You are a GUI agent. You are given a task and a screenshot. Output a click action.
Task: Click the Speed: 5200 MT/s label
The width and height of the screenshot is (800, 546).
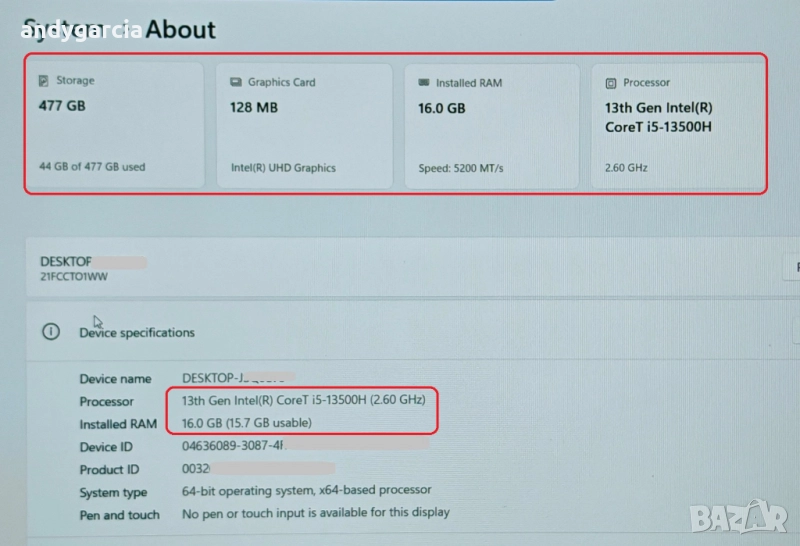point(461,168)
